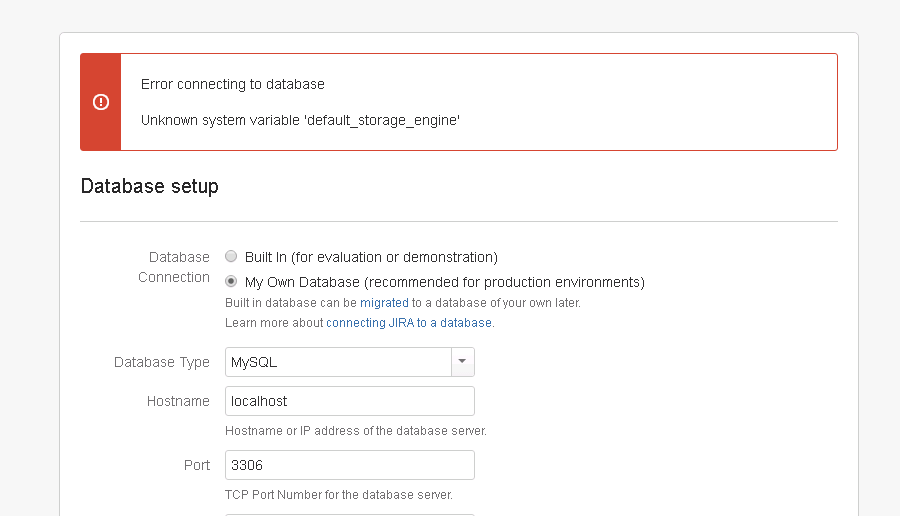Click the Hostname field label

pos(179,401)
